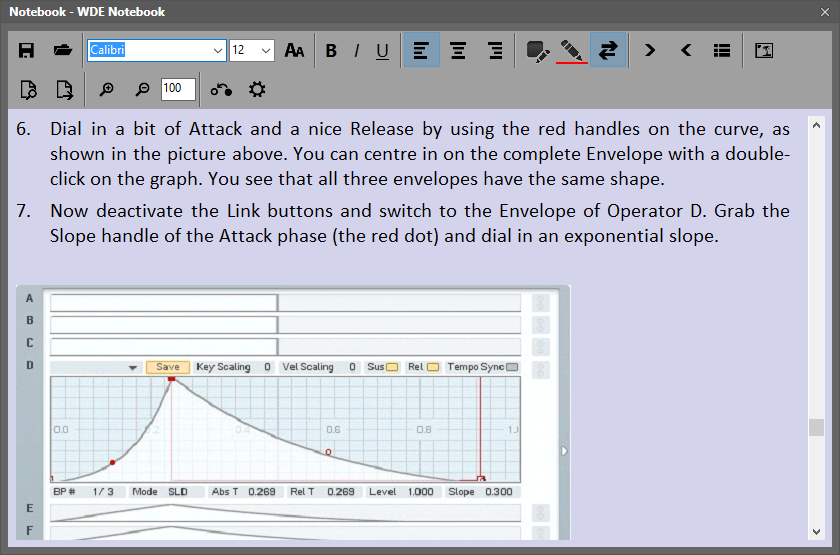This screenshot has height=555, width=840.
Task: Insert a picture with the image icon
Action: (x=764, y=50)
